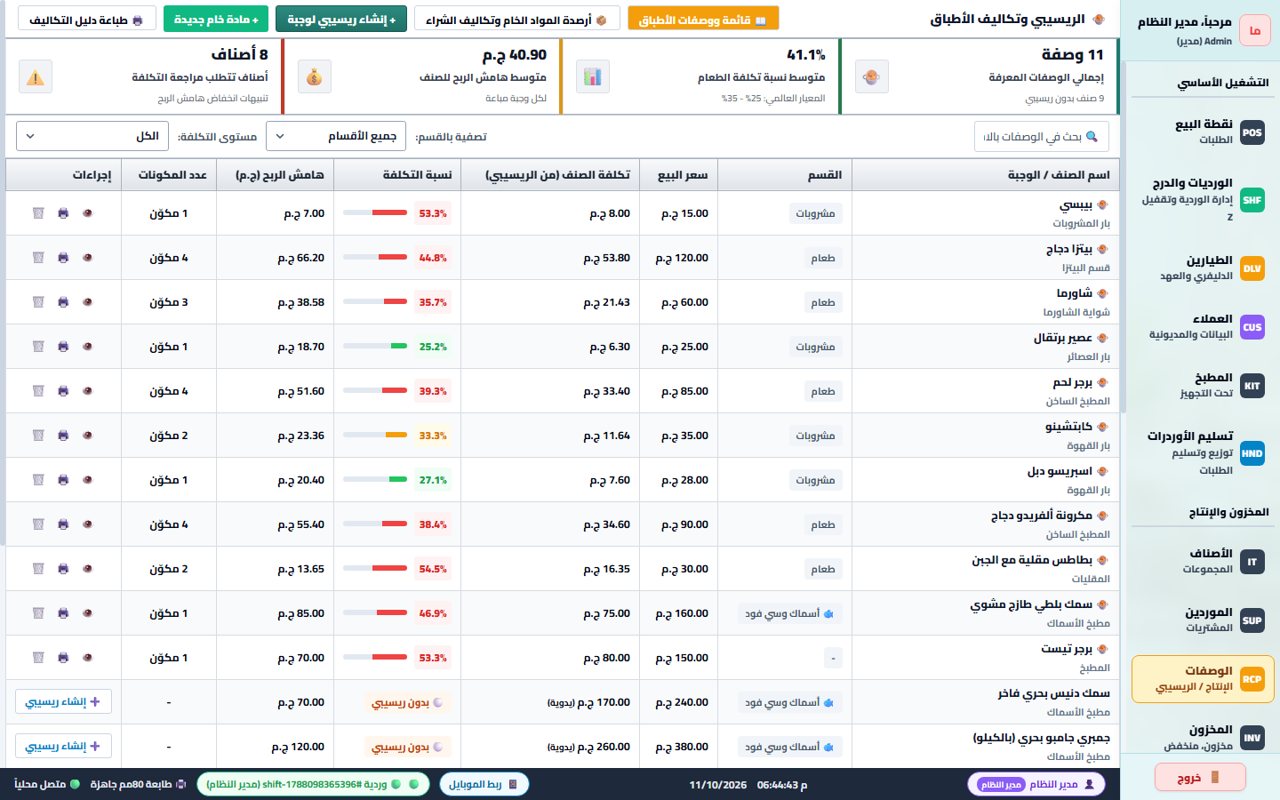
Task: Click the chart icon in food cost card
Action: [592, 76]
